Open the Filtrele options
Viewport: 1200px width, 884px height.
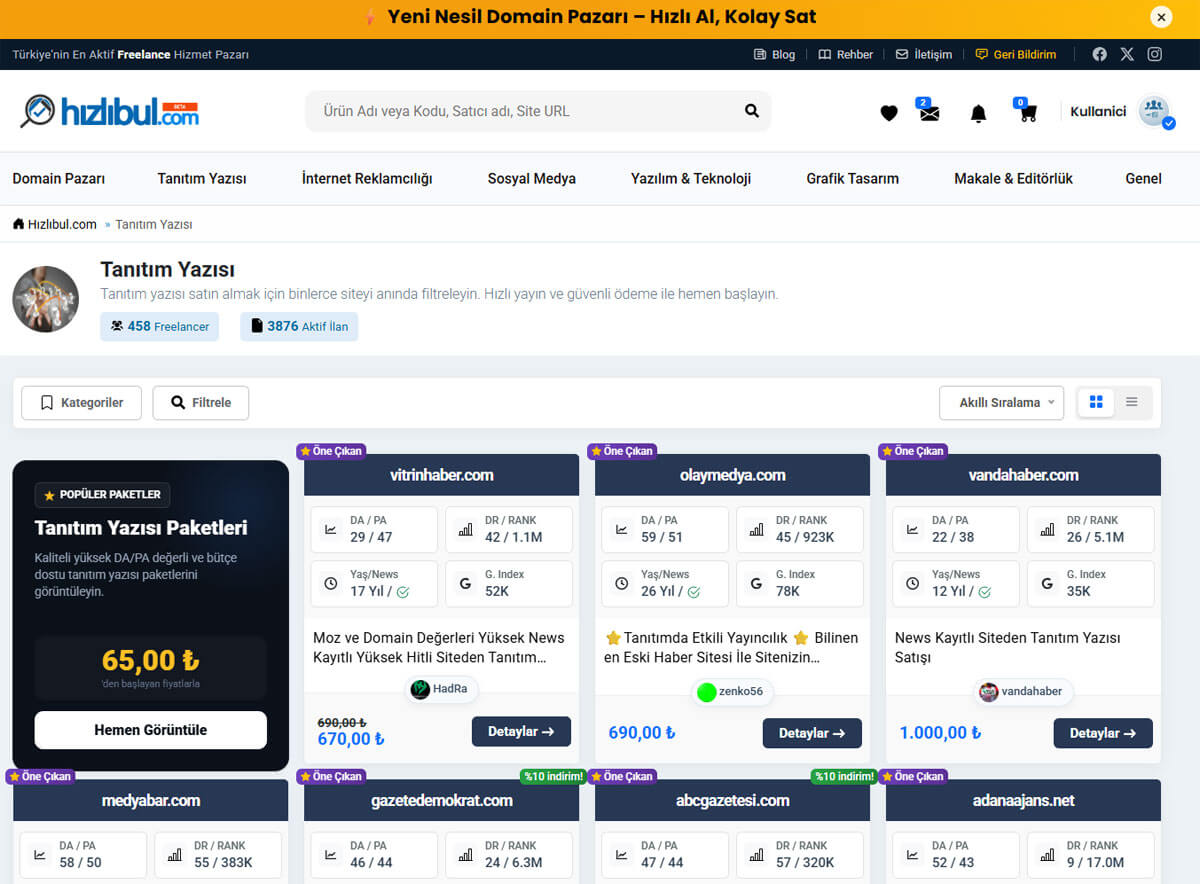200,402
